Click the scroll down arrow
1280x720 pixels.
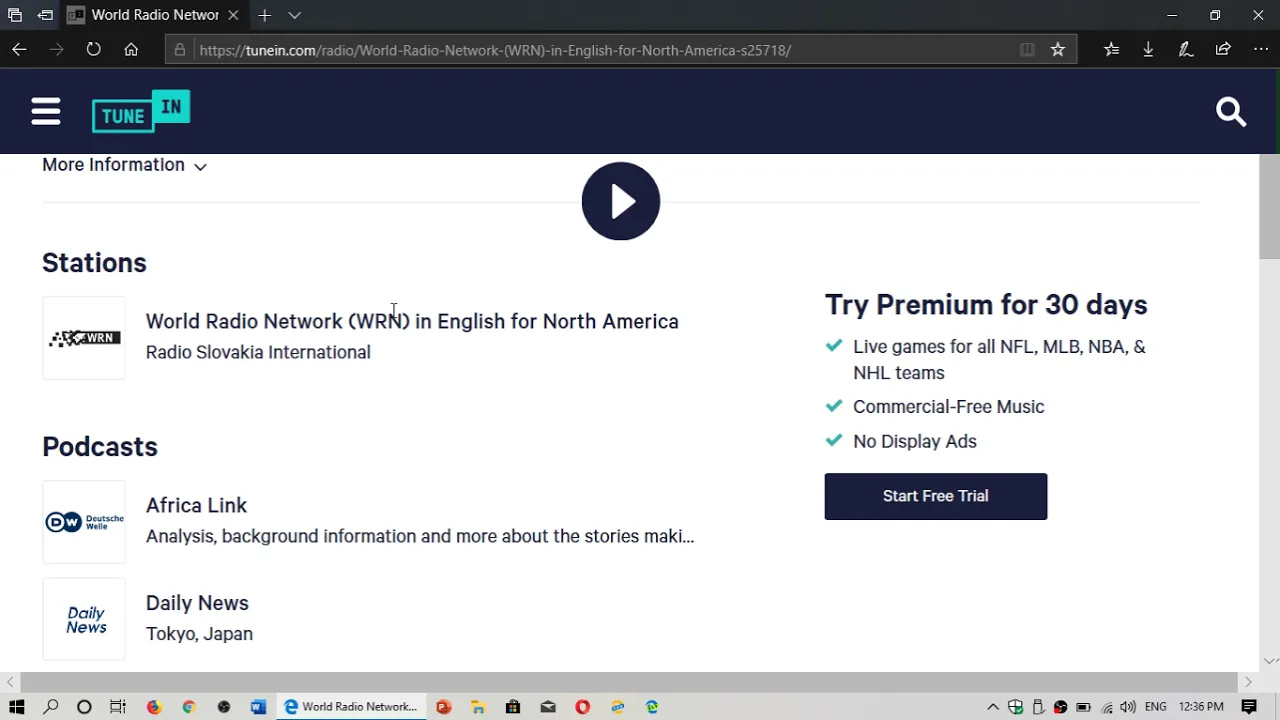(x=1270, y=661)
